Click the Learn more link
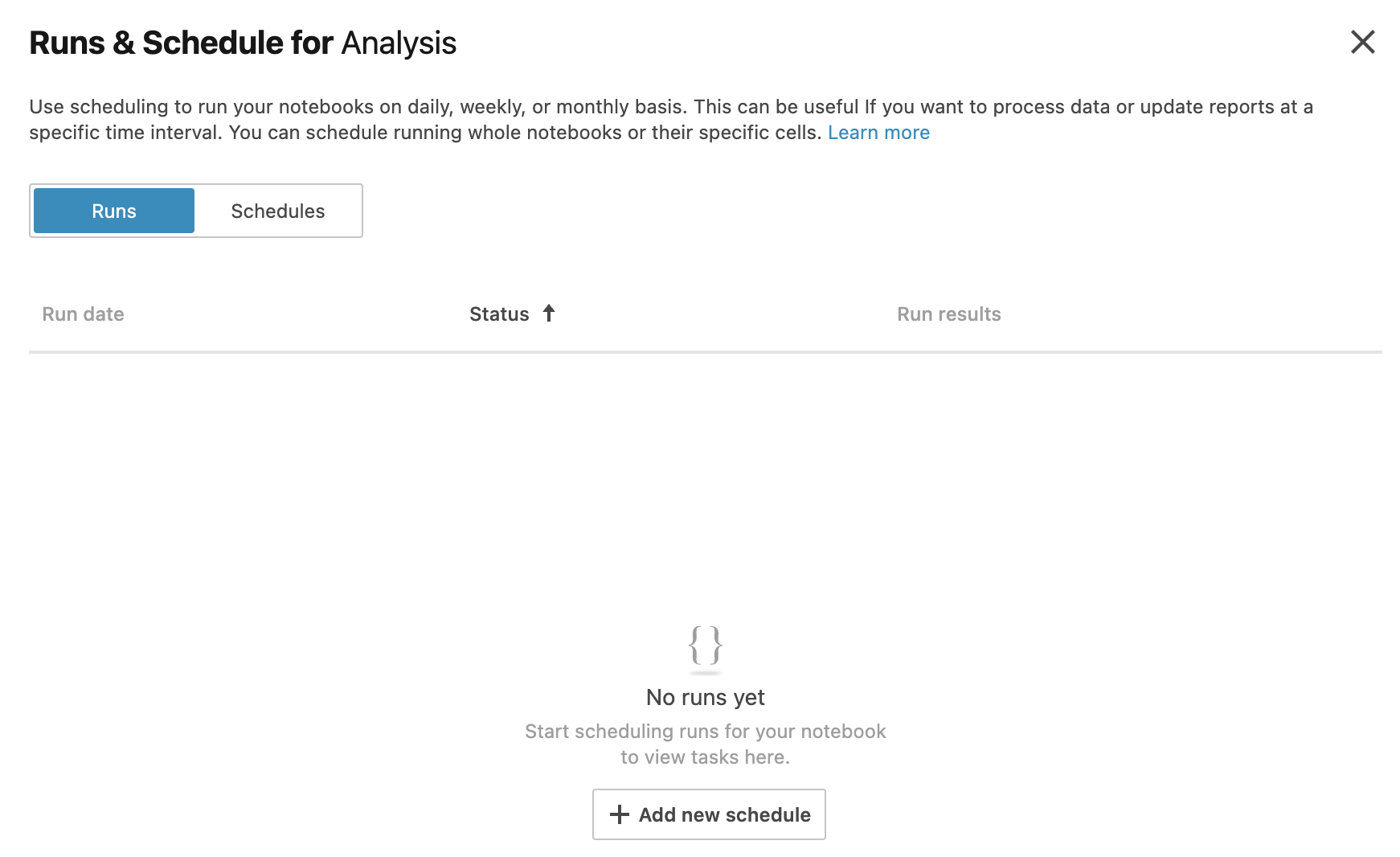This screenshot has height=857, width=1400. [878, 132]
